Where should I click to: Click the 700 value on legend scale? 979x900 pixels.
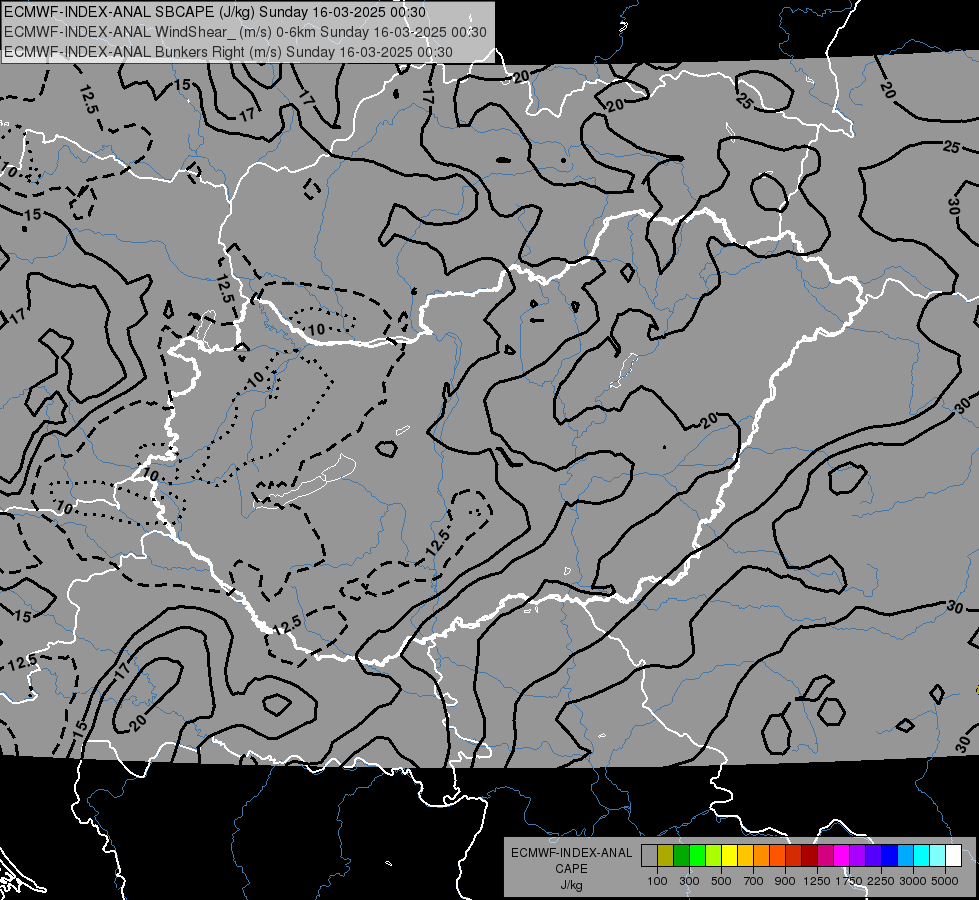pyautogui.click(x=754, y=881)
